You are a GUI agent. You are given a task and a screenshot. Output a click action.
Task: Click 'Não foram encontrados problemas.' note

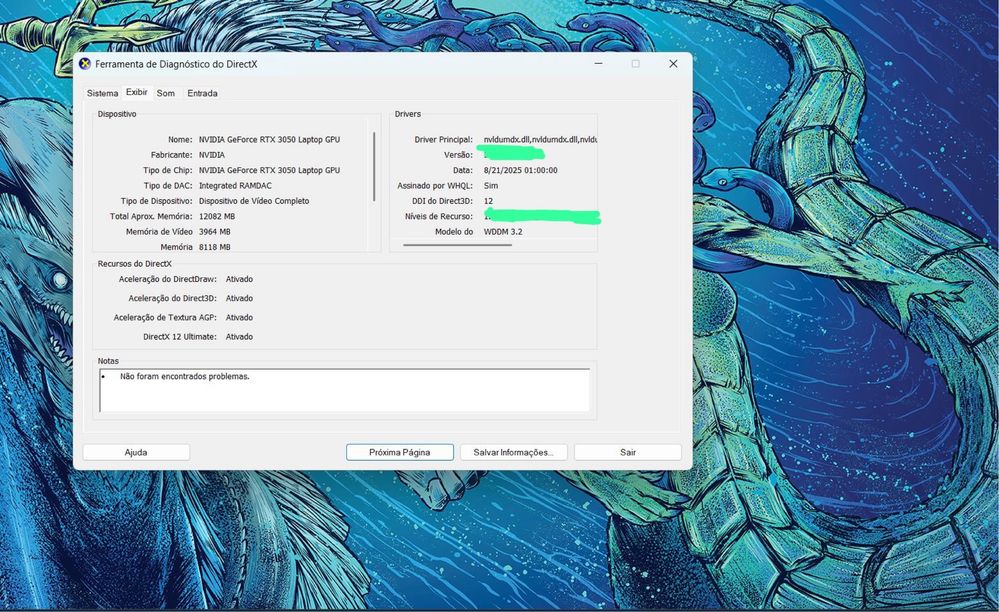[x=185, y=376]
